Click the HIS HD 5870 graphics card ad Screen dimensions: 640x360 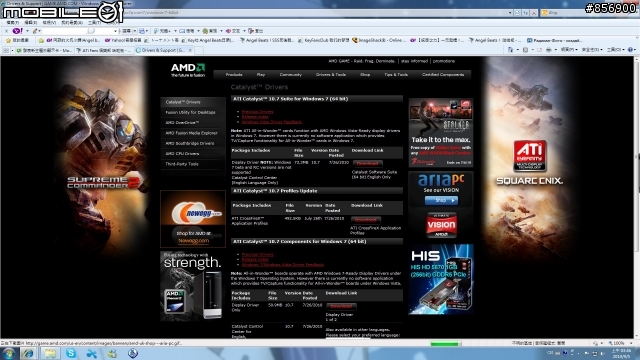tap(441, 279)
